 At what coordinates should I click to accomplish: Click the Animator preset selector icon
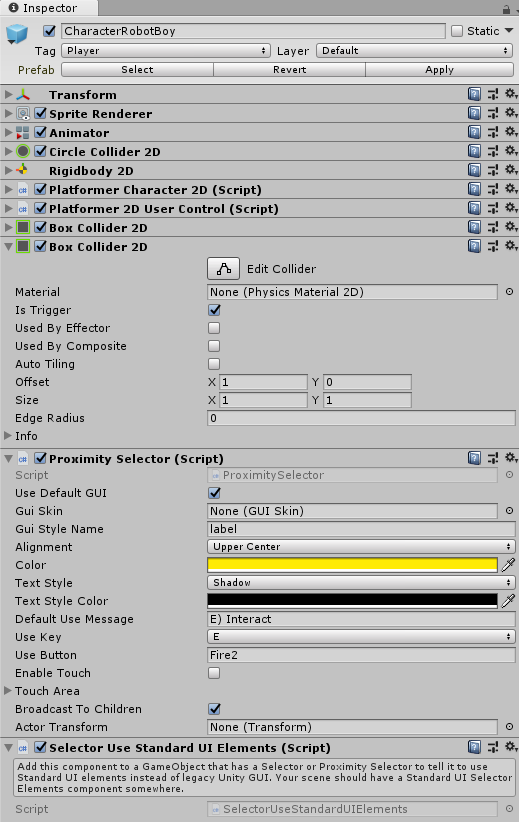(493, 132)
